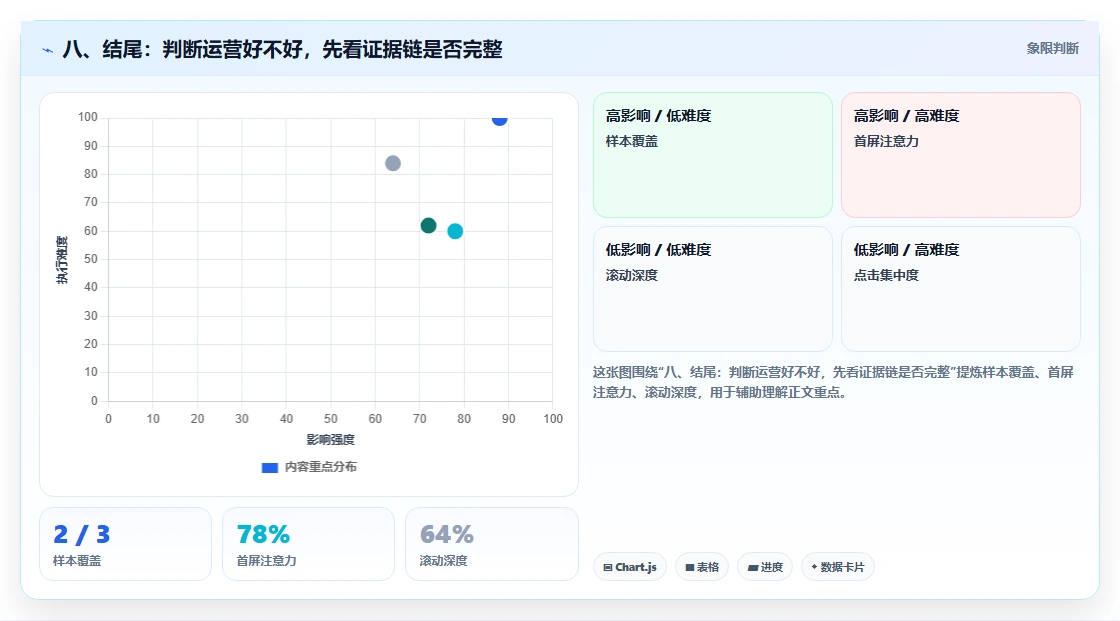1120x621 pixels.
Task: Click the 数据卡片 sparkle icon
Action: click(x=814, y=567)
